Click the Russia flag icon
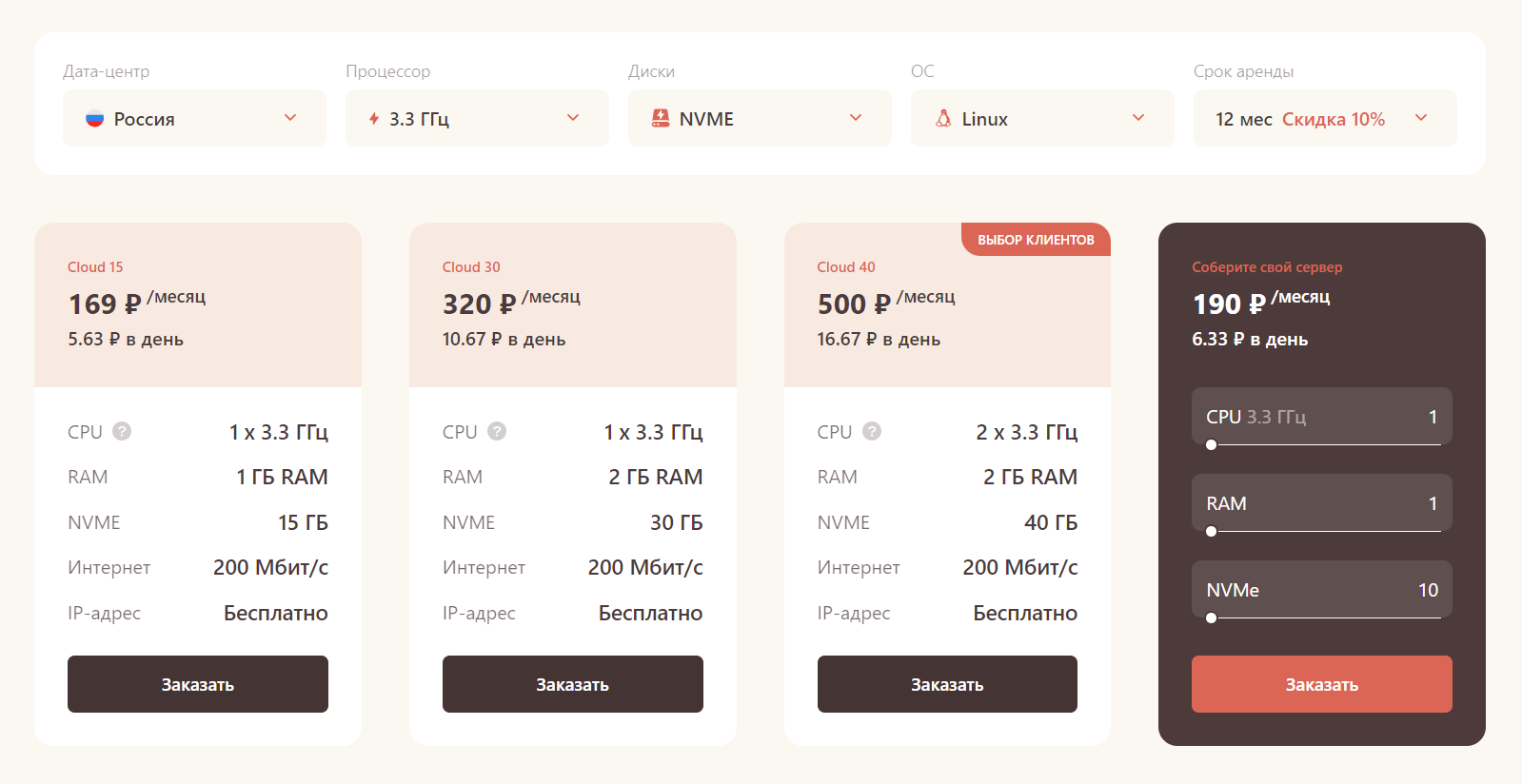Viewport: 1522px width, 784px height. tap(94, 119)
